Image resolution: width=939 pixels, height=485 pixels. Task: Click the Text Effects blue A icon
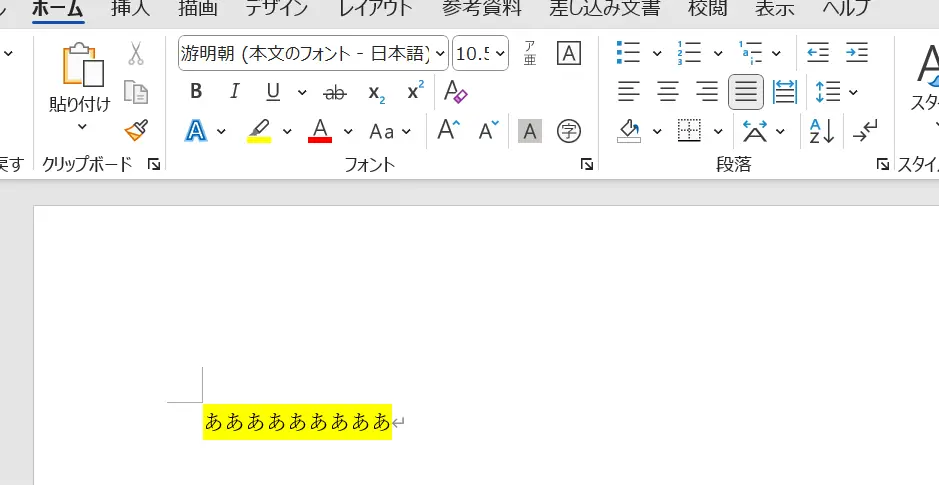point(196,131)
